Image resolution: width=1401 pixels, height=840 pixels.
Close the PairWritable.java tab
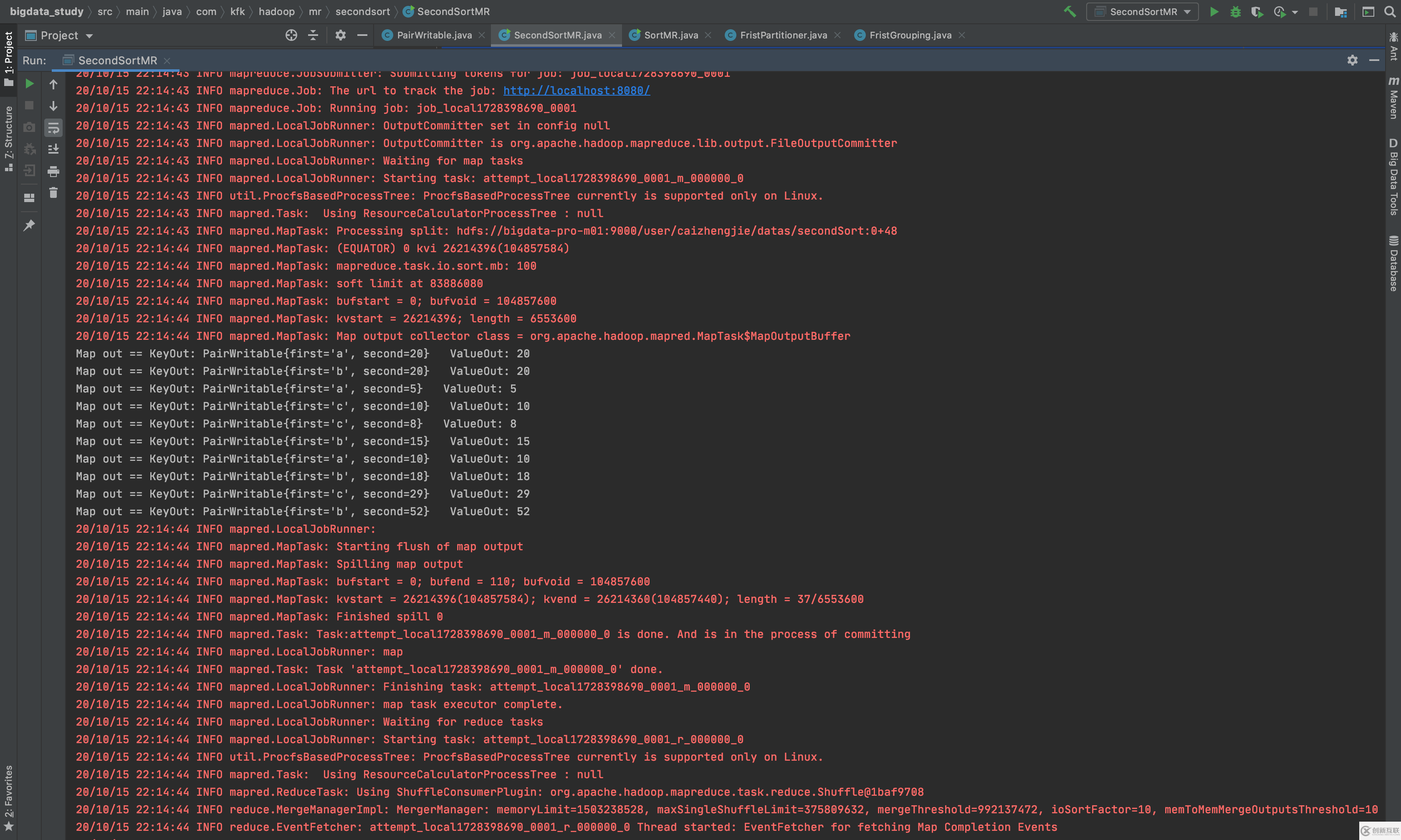pos(481,35)
